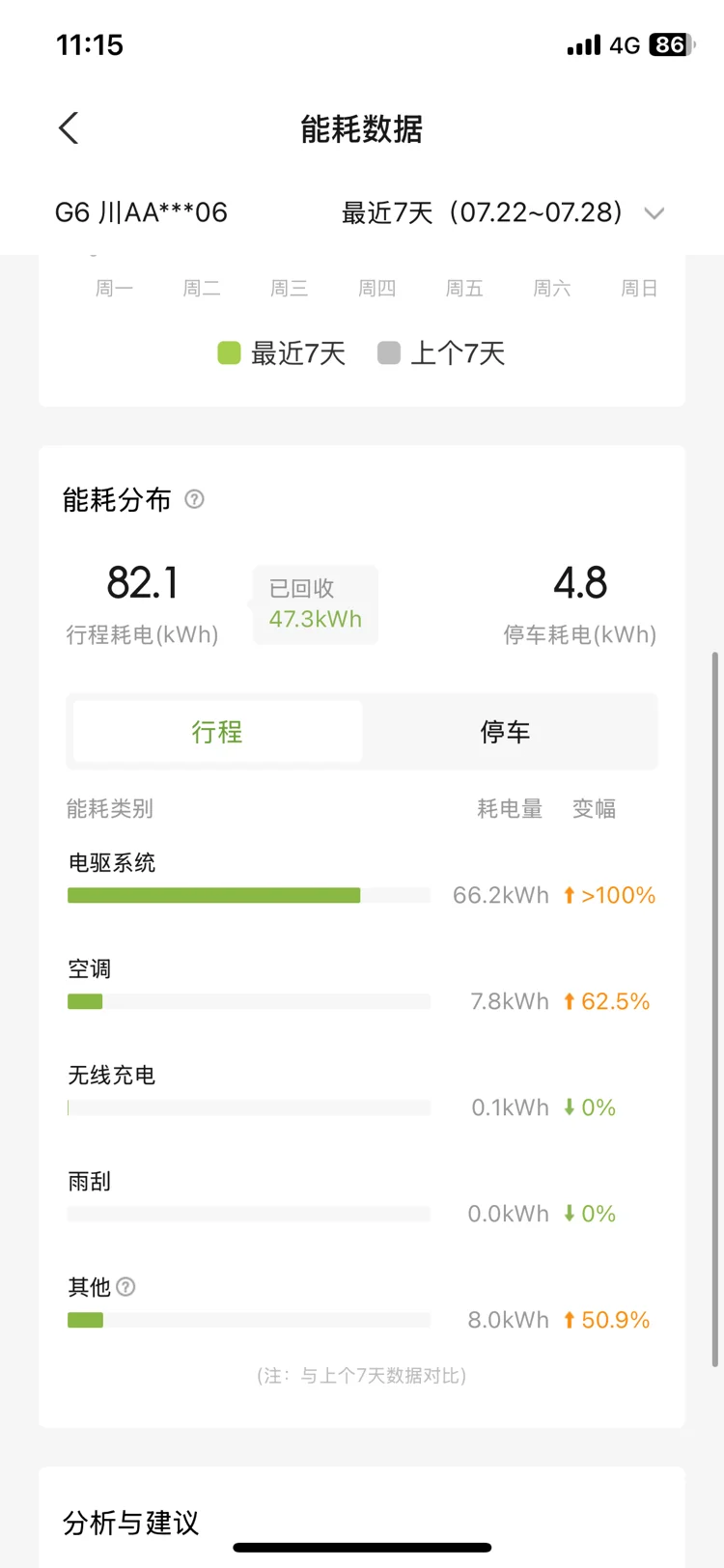Tap the battery indicator in status bar
The width and height of the screenshot is (724, 1568).
pyautogui.click(x=671, y=44)
